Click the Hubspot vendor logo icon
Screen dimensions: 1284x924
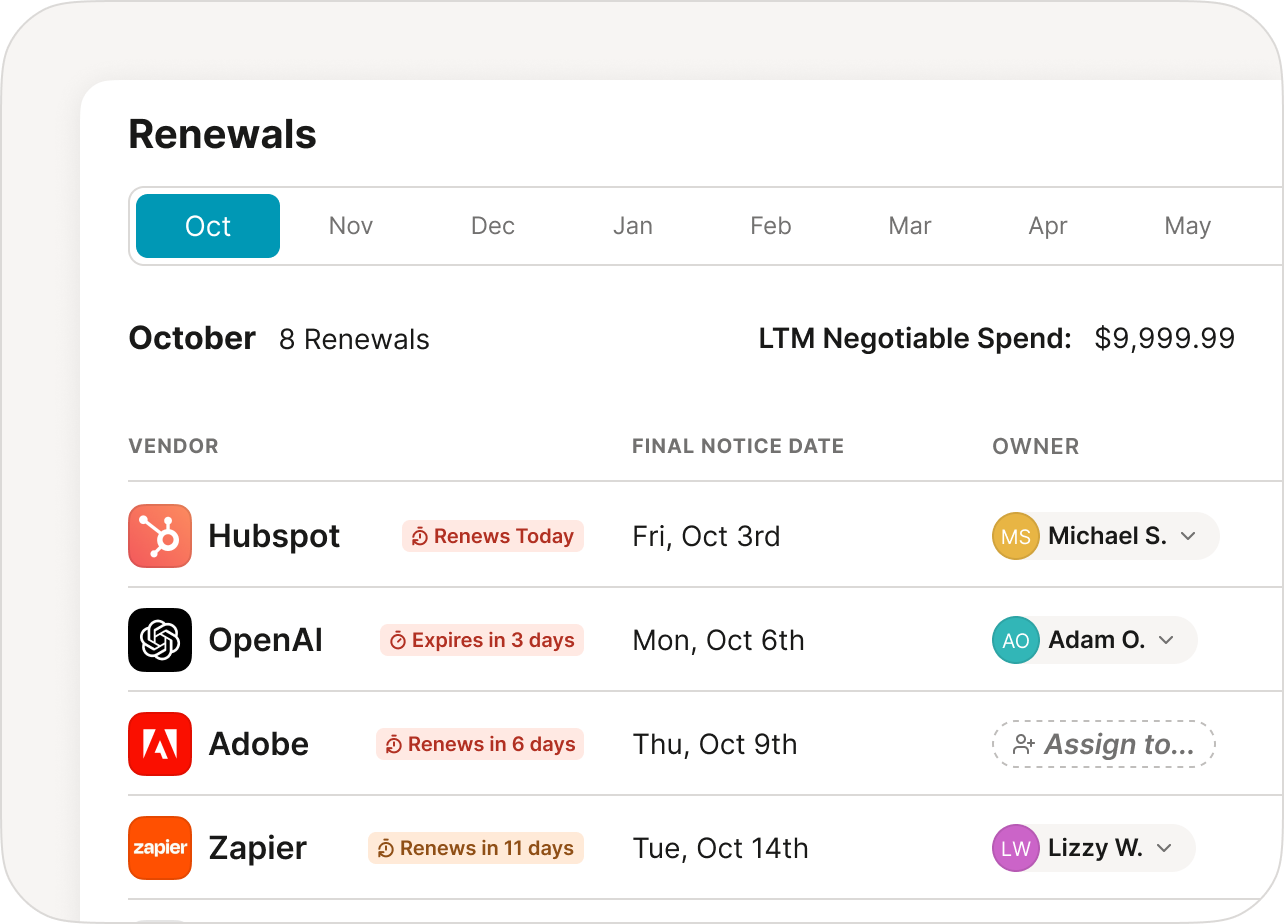click(x=160, y=536)
